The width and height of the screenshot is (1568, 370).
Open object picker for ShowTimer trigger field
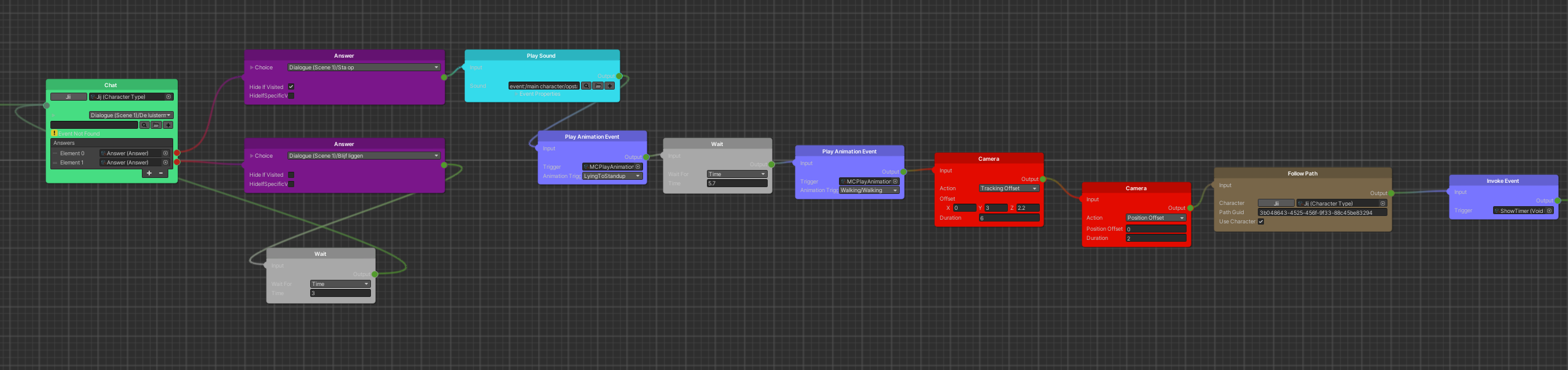tap(1549, 211)
